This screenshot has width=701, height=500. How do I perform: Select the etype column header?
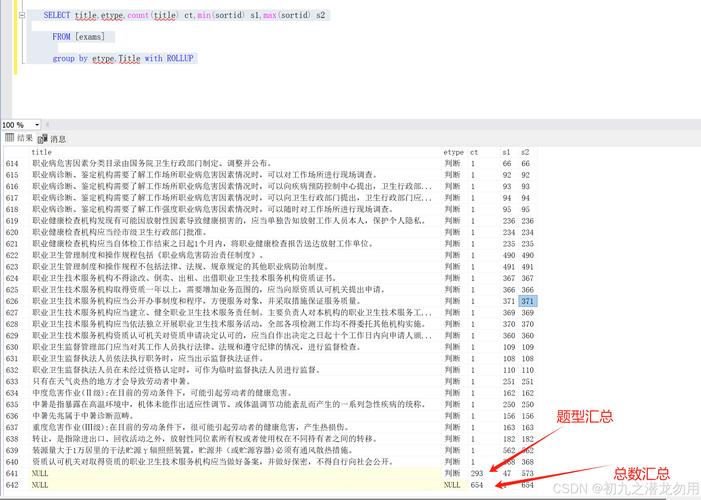453,152
